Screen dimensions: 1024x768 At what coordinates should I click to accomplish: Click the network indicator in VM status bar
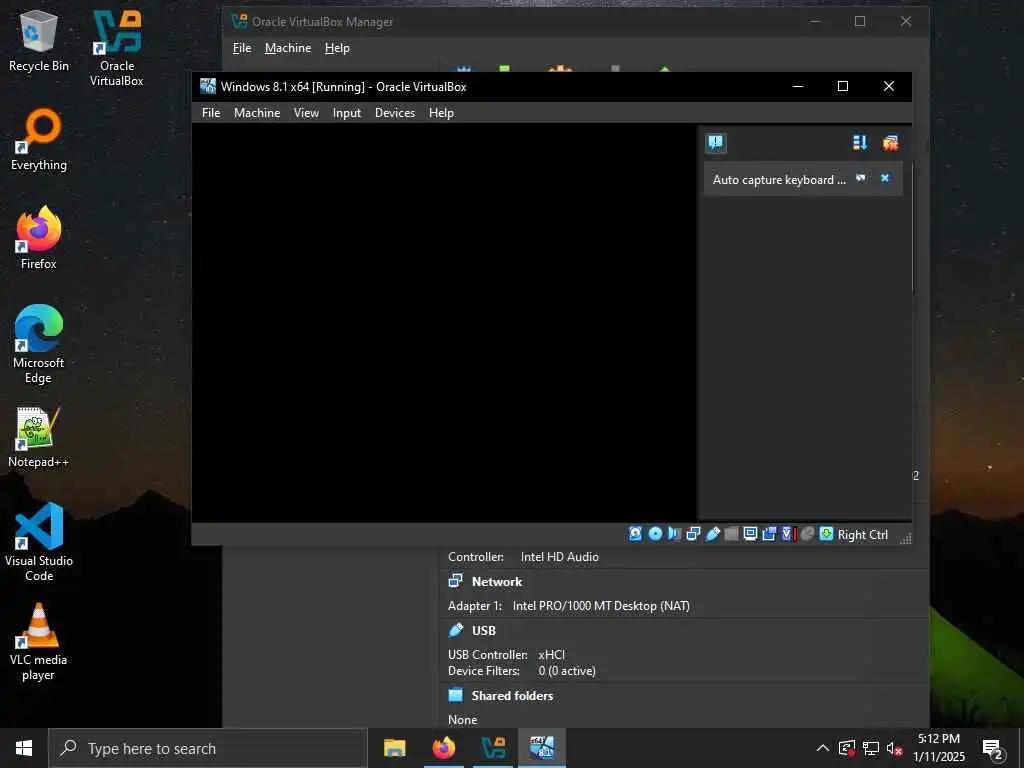(693, 534)
